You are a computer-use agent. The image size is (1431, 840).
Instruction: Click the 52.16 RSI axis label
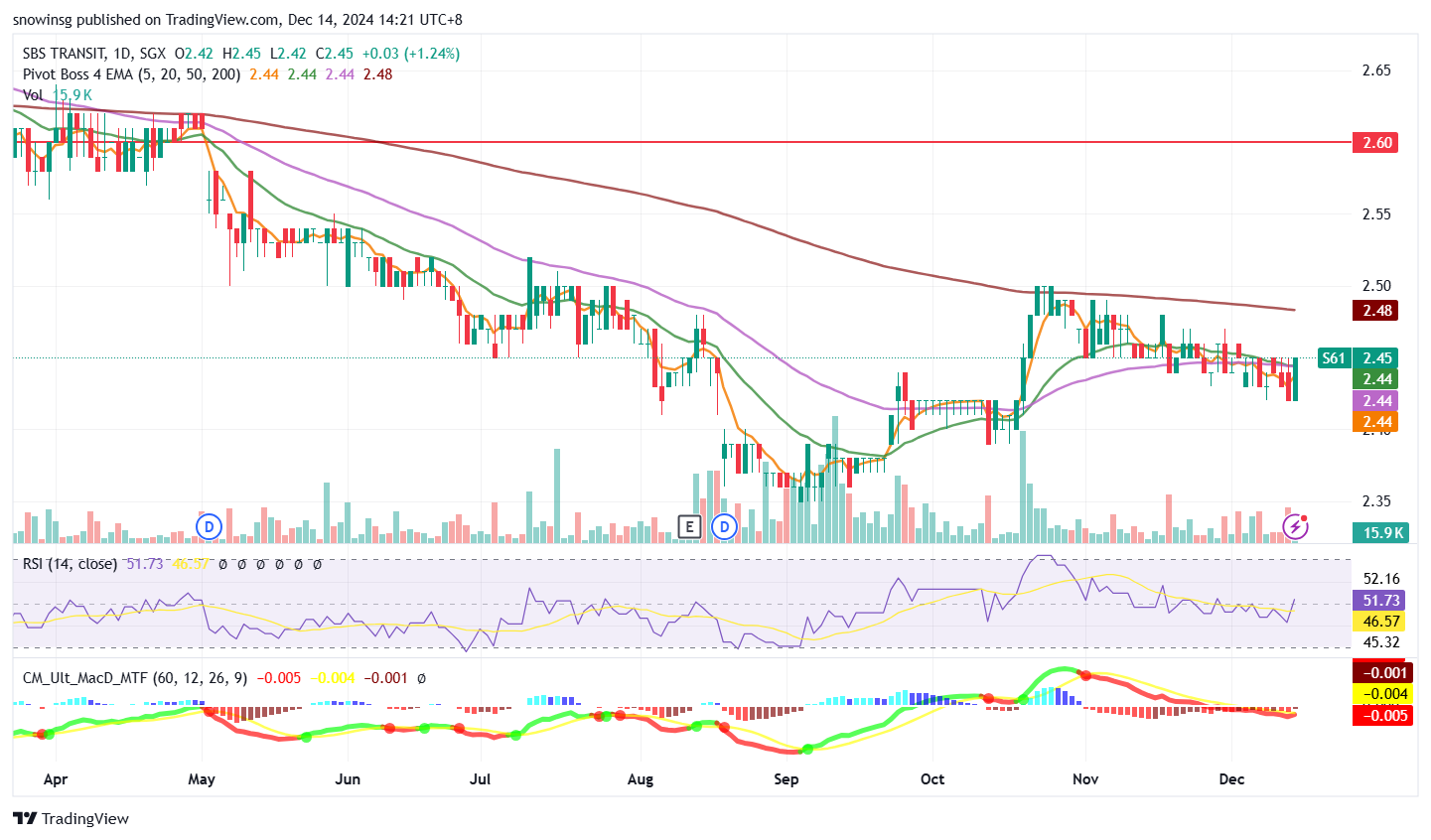coord(1381,579)
